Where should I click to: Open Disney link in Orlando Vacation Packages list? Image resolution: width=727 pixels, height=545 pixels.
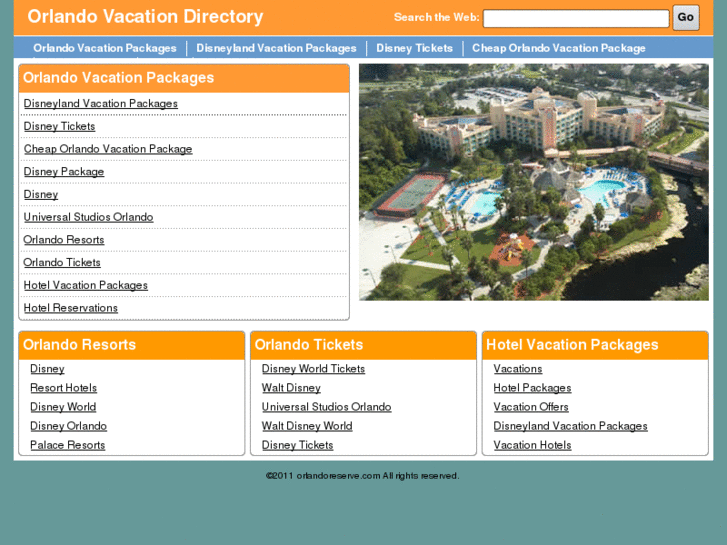click(41, 194)
